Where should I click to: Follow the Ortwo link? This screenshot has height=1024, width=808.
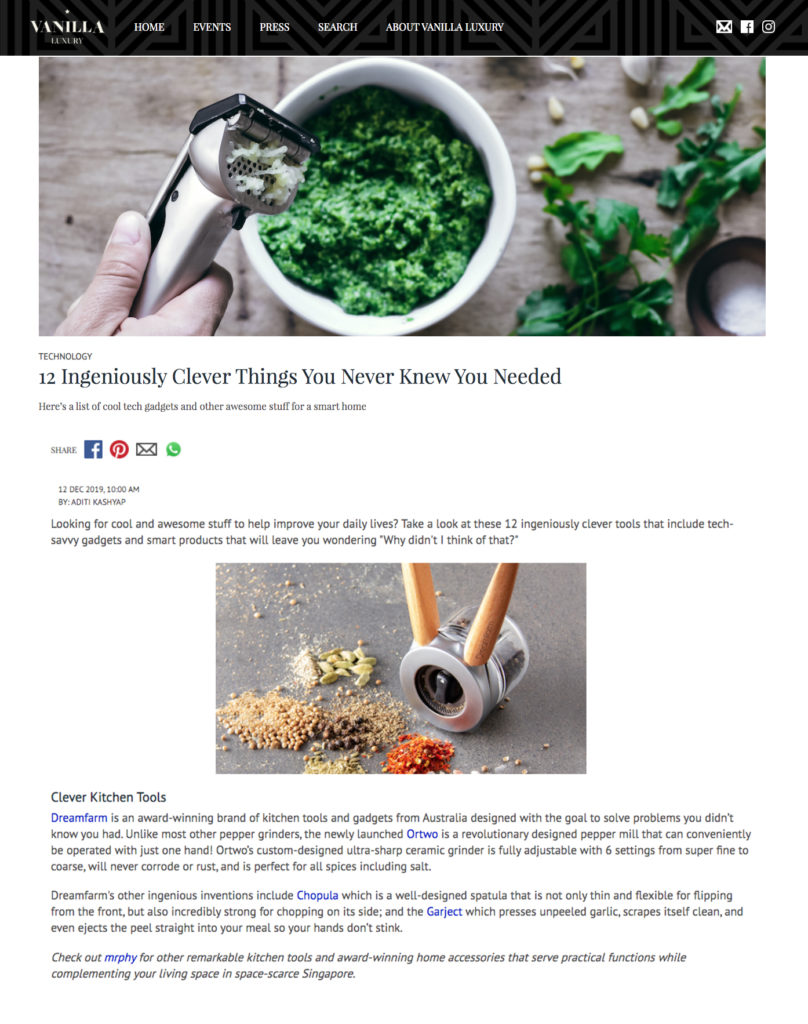point(422,834)
